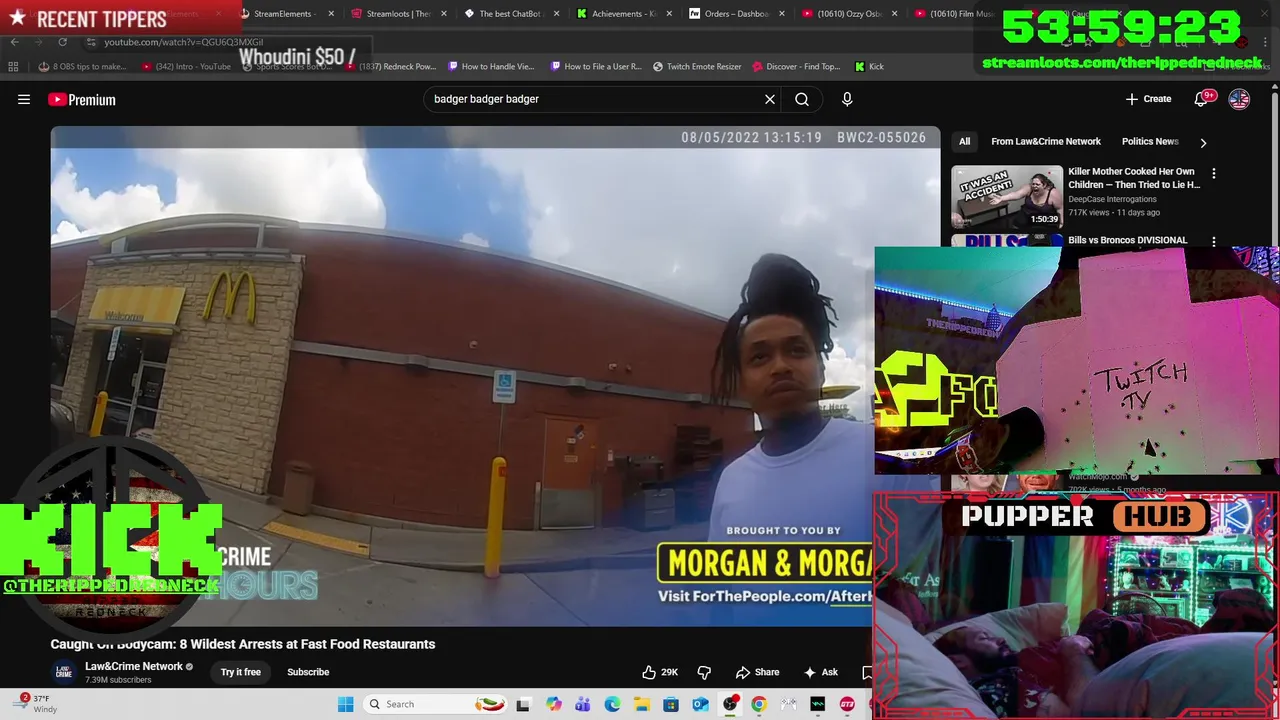
Task: Close 'The best ChatBot' tab
Action: point(556,14)
